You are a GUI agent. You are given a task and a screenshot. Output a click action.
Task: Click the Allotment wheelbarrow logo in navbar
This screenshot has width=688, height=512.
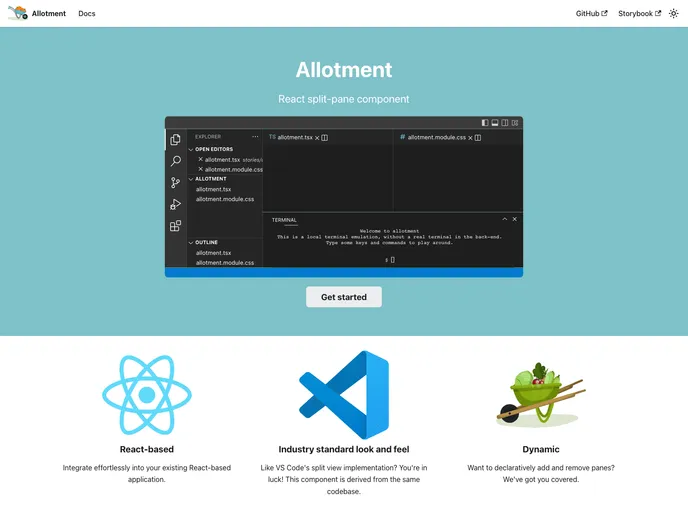click(x=18, y=13)
